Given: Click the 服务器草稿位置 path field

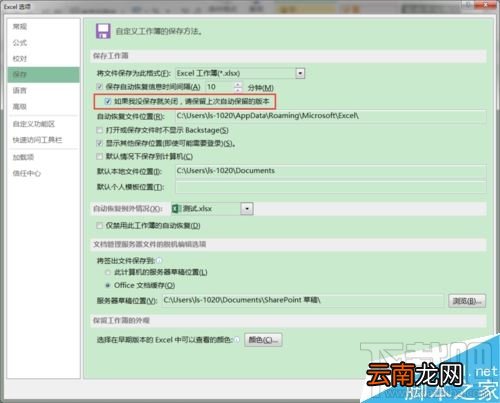Looking at the screenshot, I should point(303,300).
